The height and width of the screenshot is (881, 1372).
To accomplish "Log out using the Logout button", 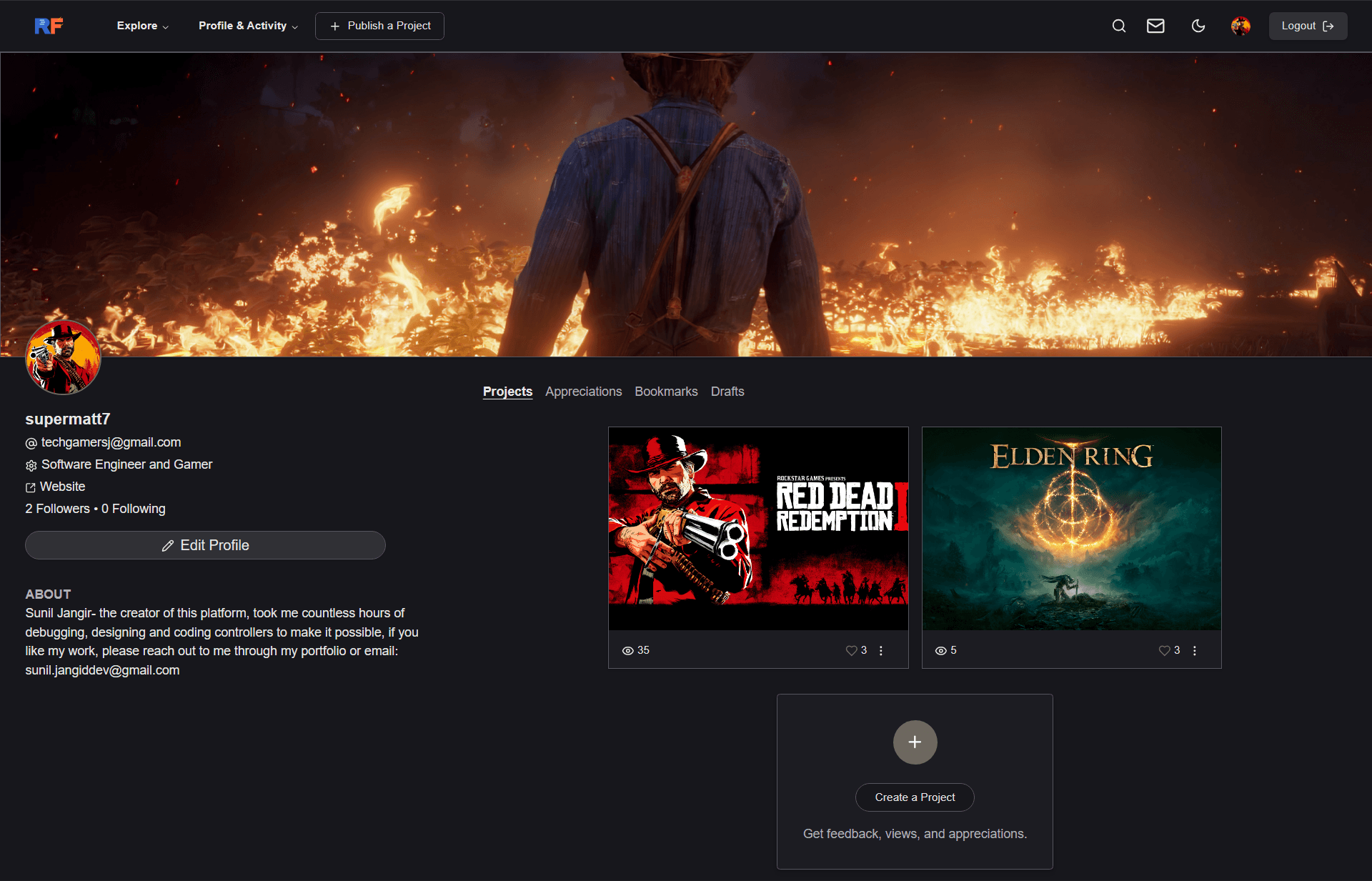I will [x=1308, y=26].
